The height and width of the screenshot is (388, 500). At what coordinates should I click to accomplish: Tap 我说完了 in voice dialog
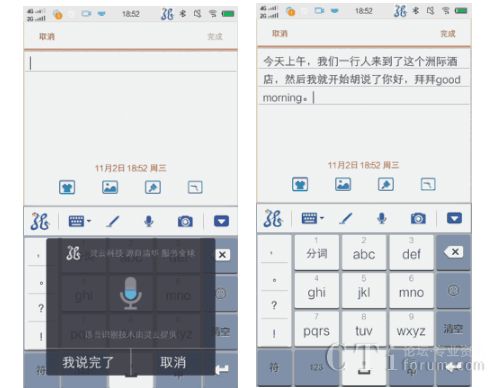click(x=88, y=362)
